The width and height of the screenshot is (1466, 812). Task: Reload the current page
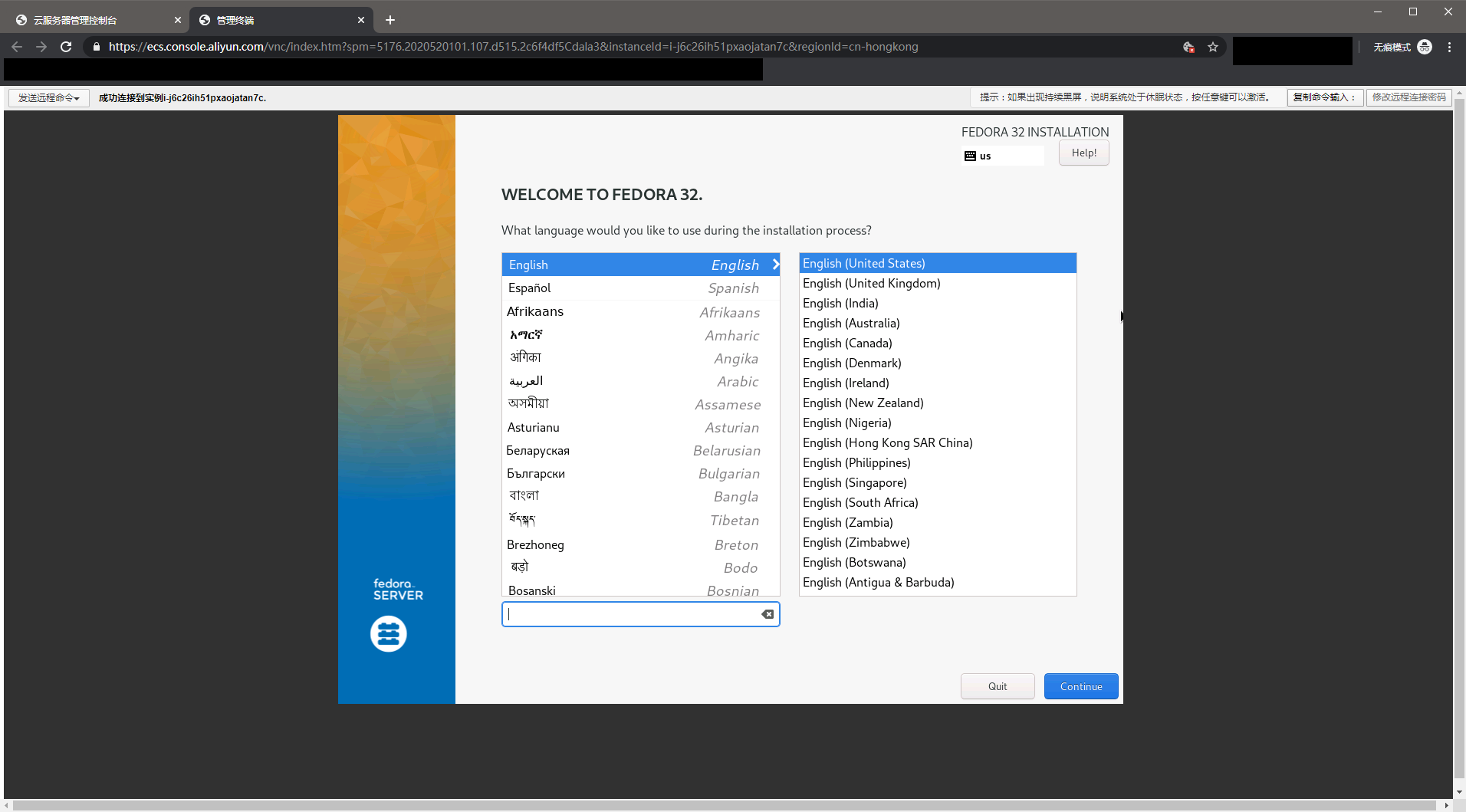click(x=66, y=47)
